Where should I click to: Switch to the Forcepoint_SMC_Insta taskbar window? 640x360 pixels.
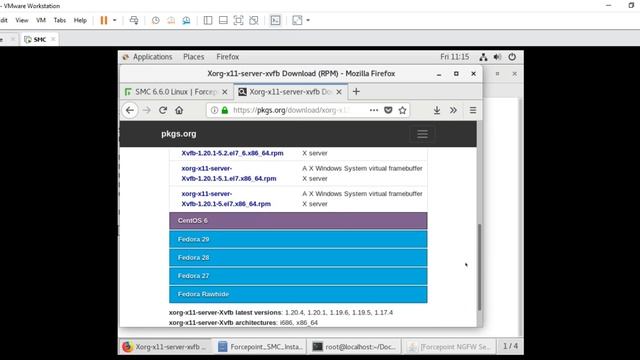click(x=260, y=347)
